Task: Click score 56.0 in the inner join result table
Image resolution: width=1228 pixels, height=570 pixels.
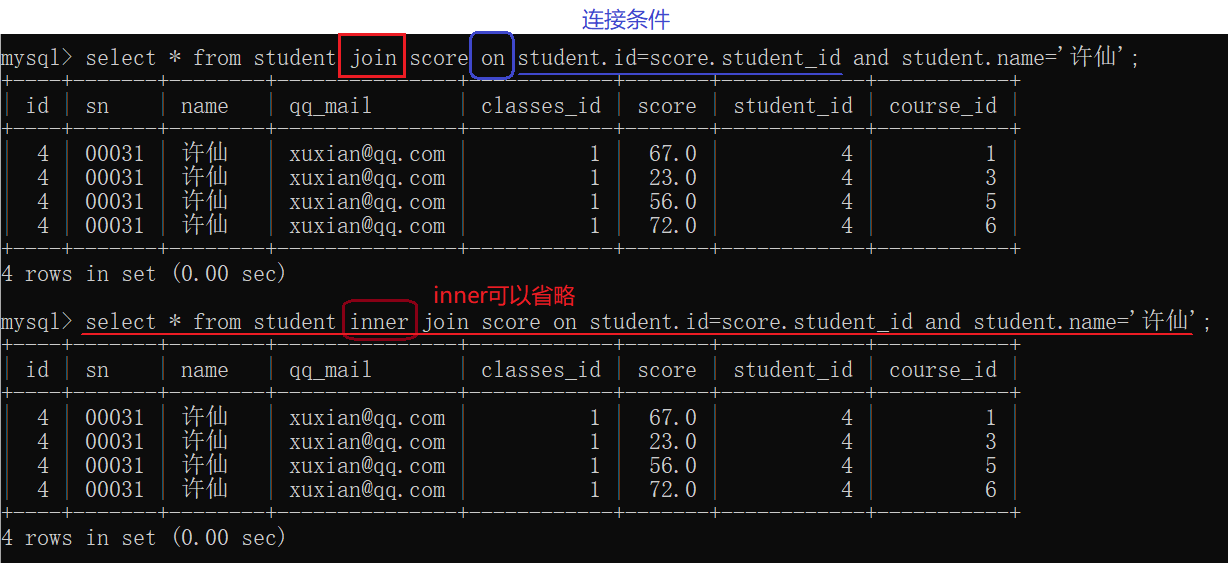Action: click(x=673, y=465)
